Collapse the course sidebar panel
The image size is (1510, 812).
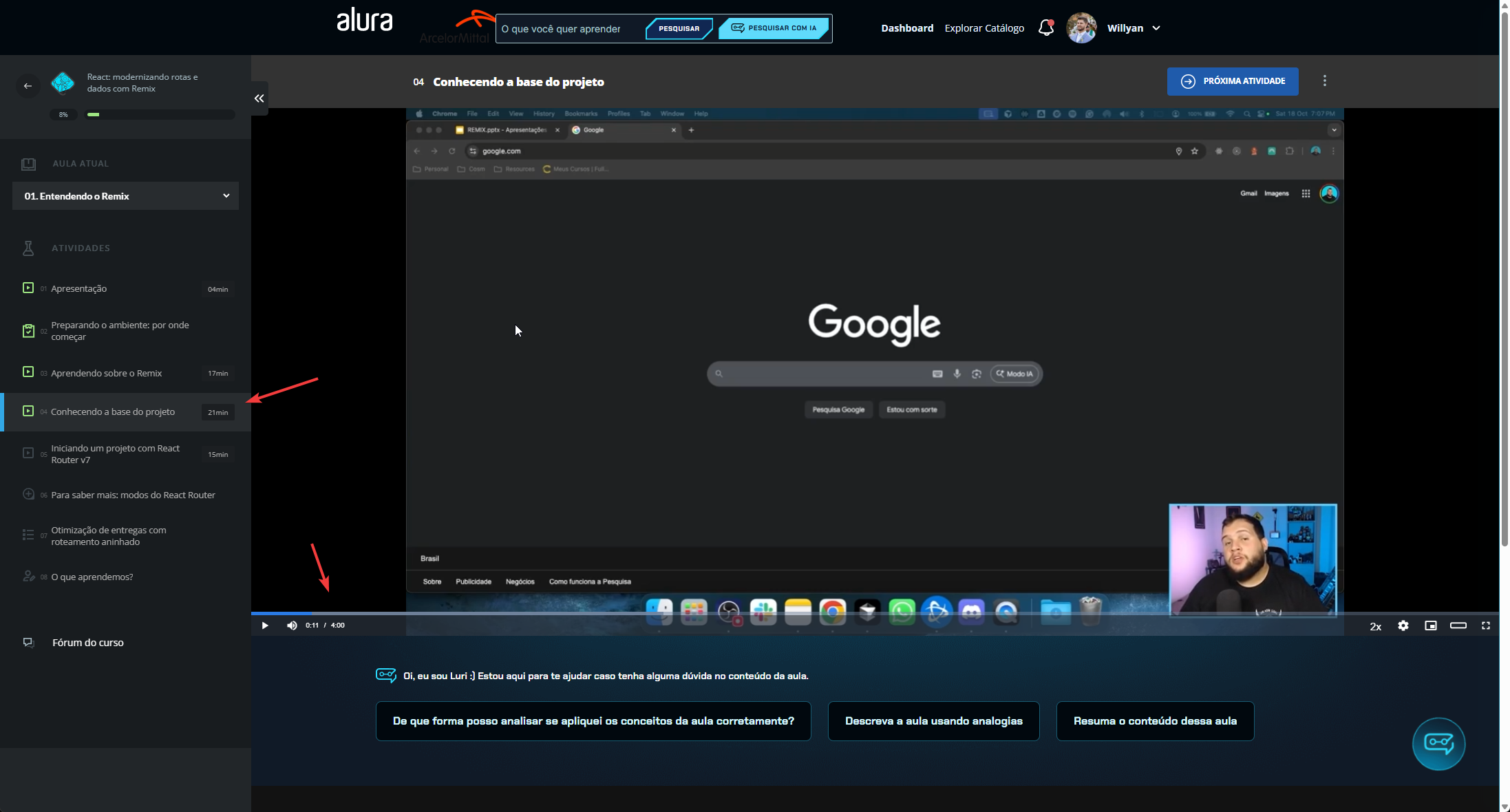259,98
